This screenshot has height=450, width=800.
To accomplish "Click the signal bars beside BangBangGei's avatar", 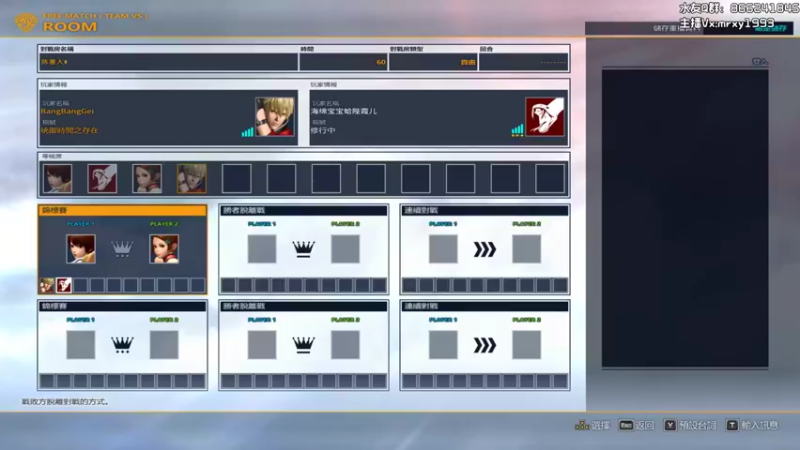I will pos(247,132).
